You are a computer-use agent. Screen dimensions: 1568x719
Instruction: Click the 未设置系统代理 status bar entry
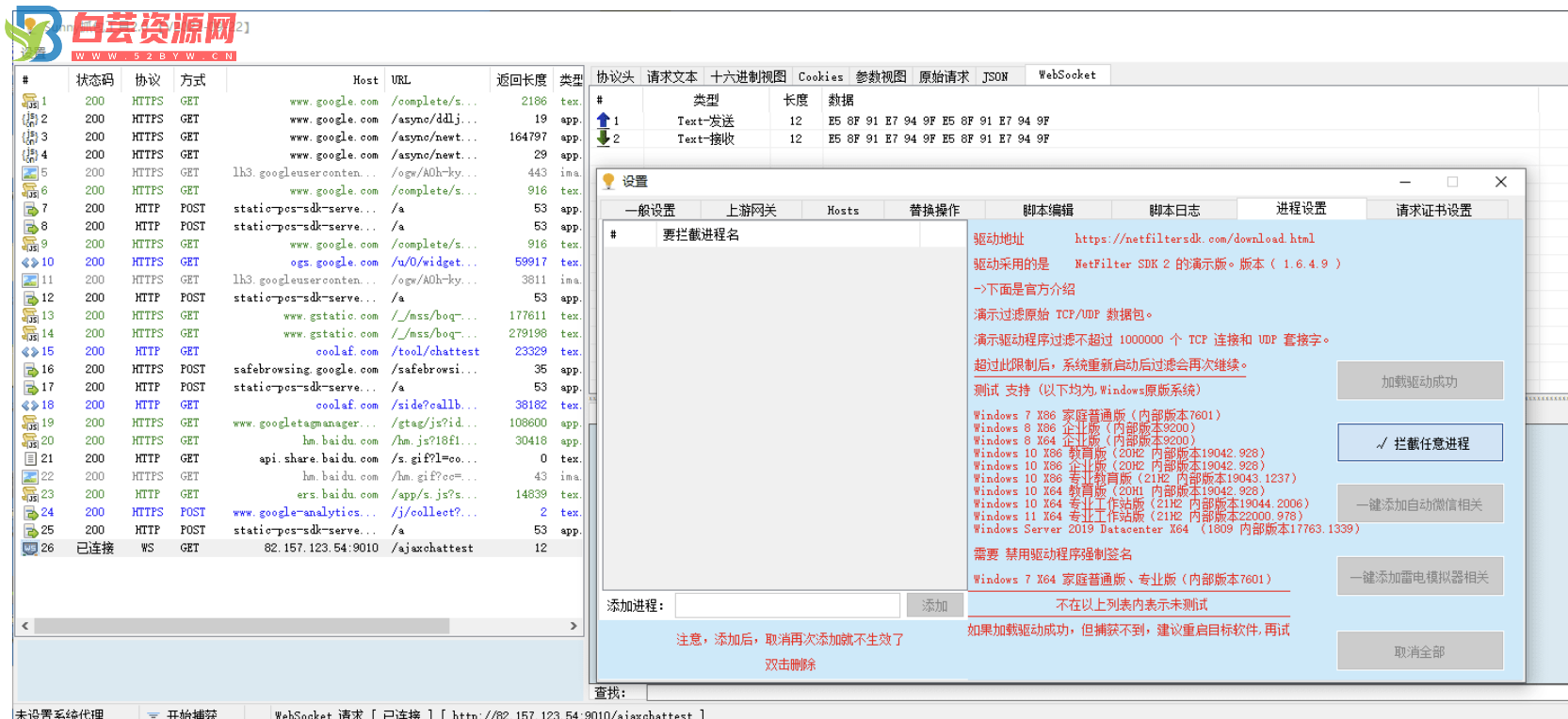click(59, 714)
